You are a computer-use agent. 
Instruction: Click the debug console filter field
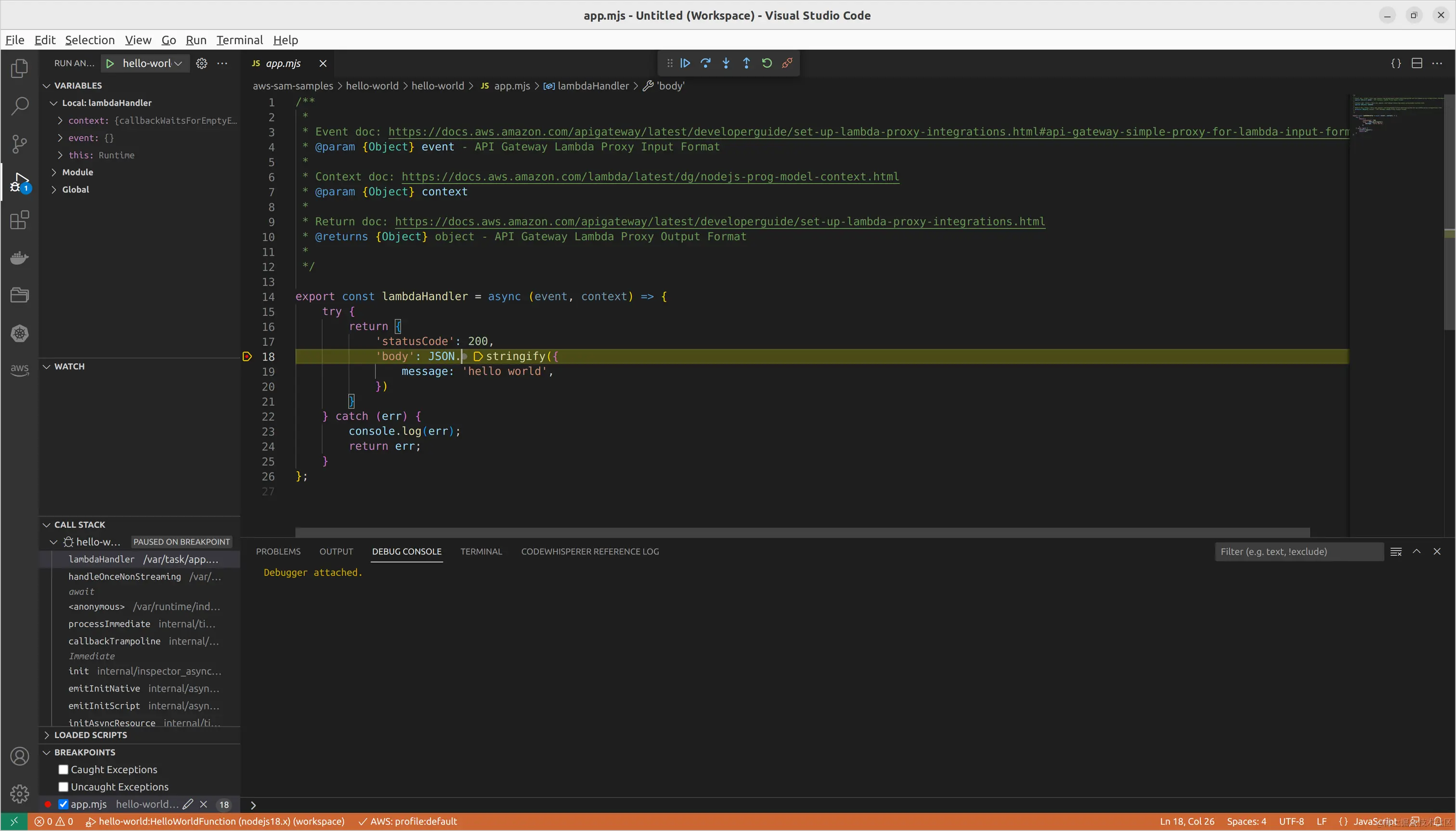click(1298, 551)
